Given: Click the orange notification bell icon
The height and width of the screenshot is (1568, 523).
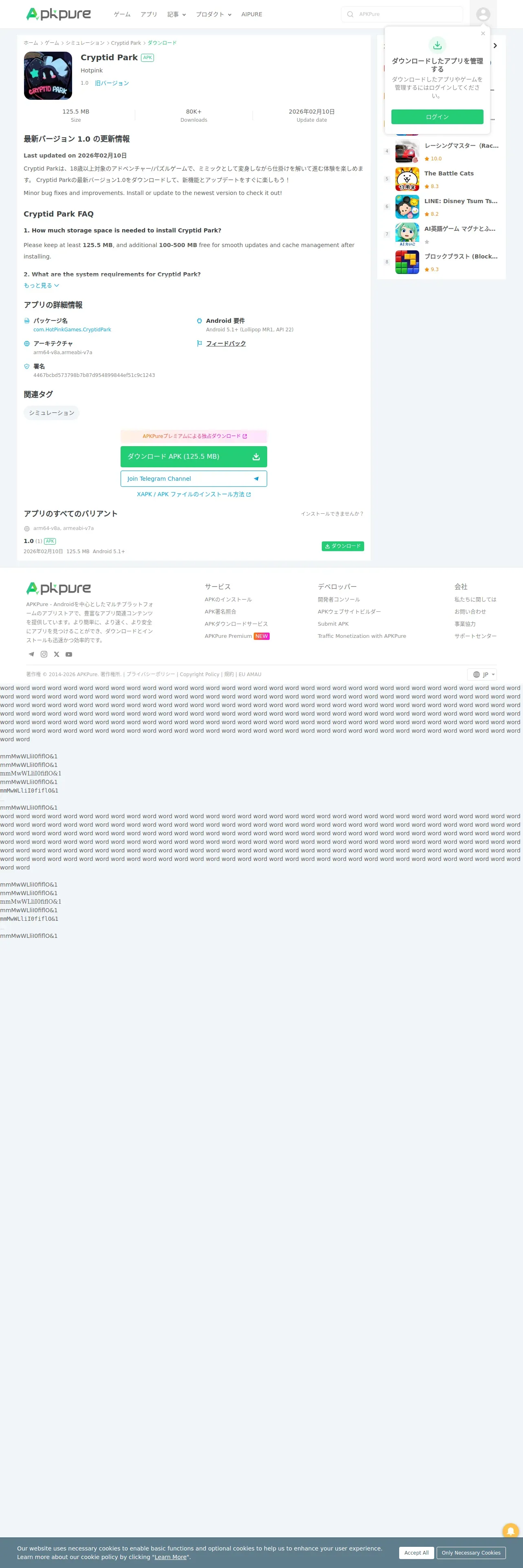Looking at the screenshot, I should [x=510, y=1530].
